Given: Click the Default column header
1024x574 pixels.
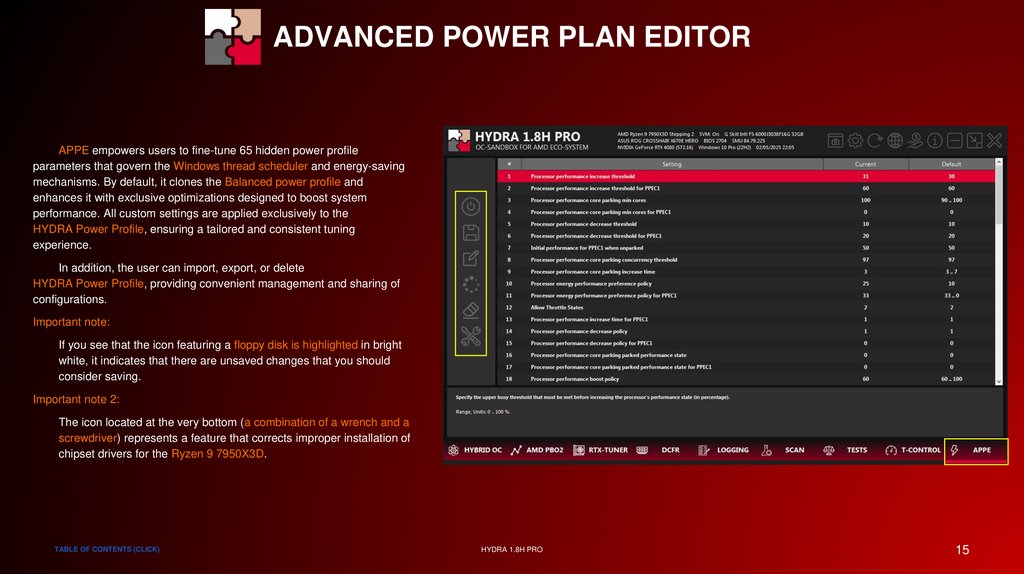Looking at the screenshot, I should 952,164.
